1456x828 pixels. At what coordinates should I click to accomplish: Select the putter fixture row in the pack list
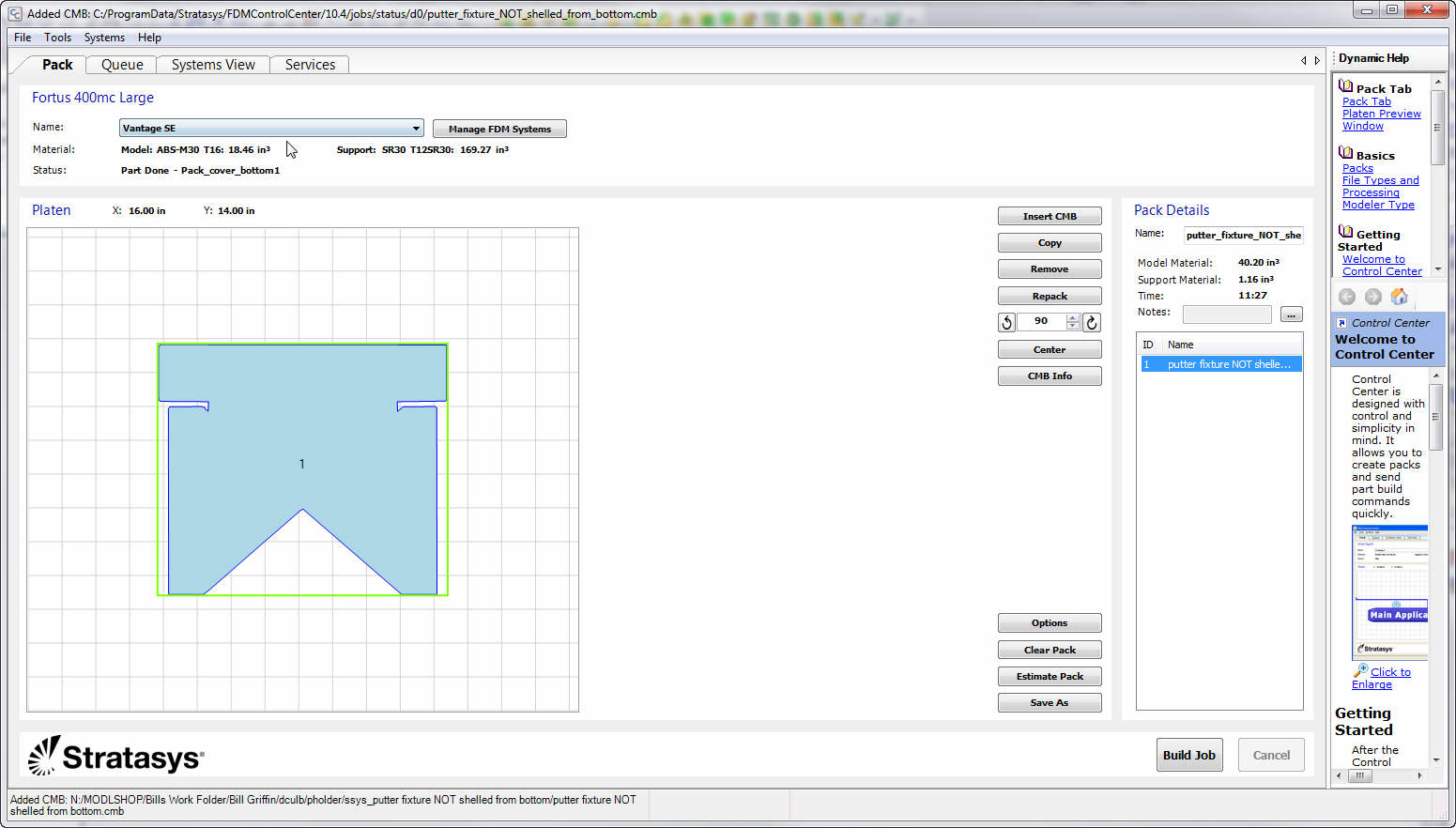coord(1220,364)
